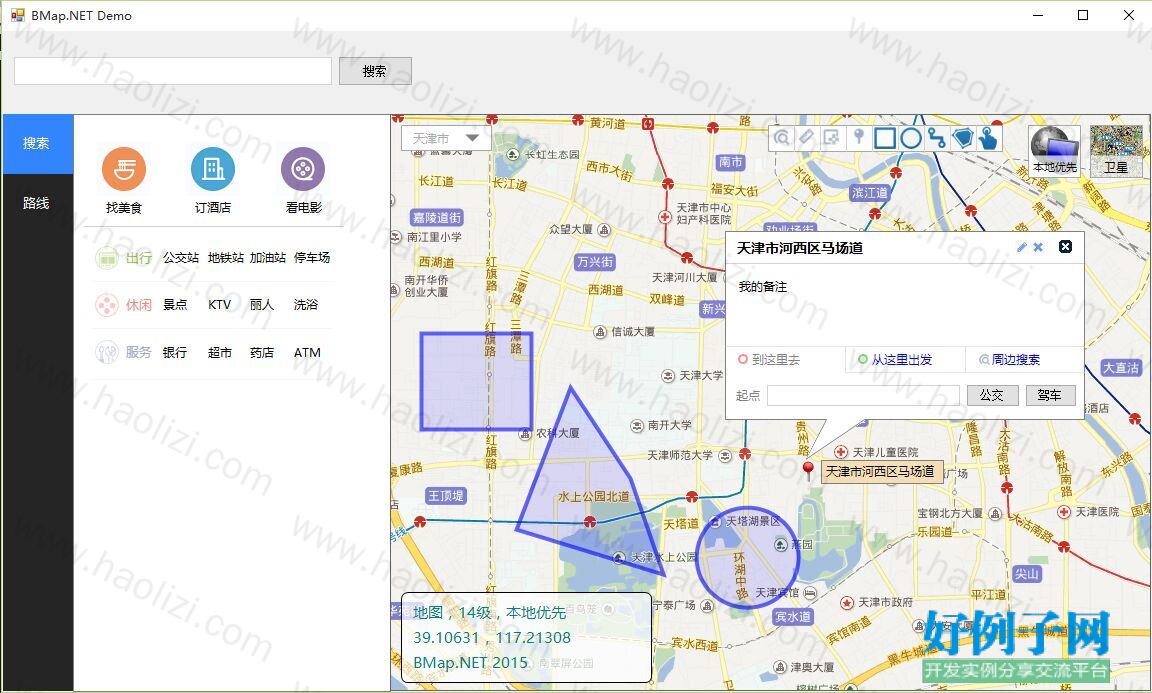Click the blue X delete marker icon

click(1038, 248)
